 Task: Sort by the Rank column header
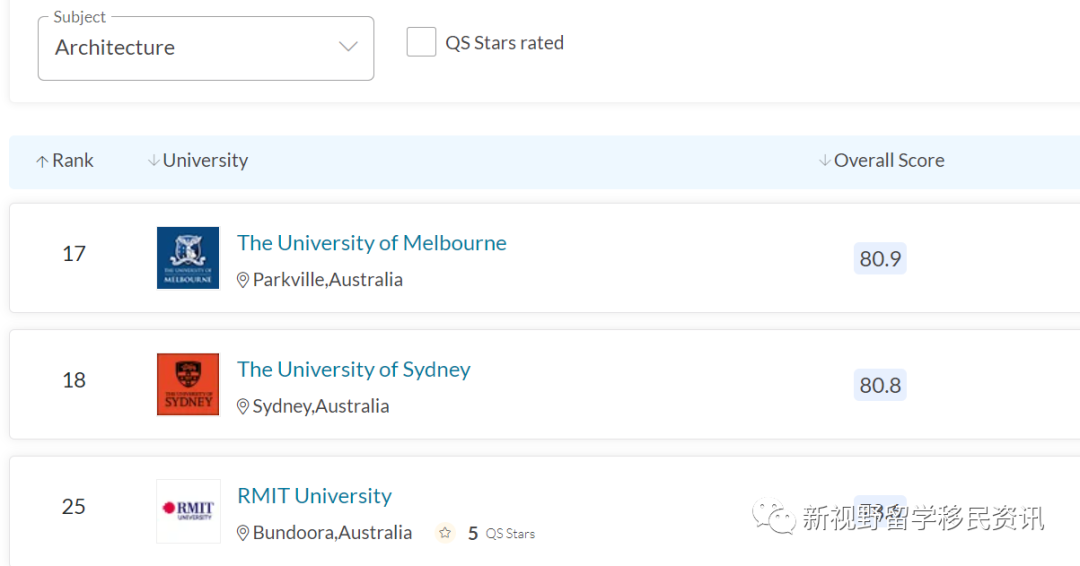point(65,160)
